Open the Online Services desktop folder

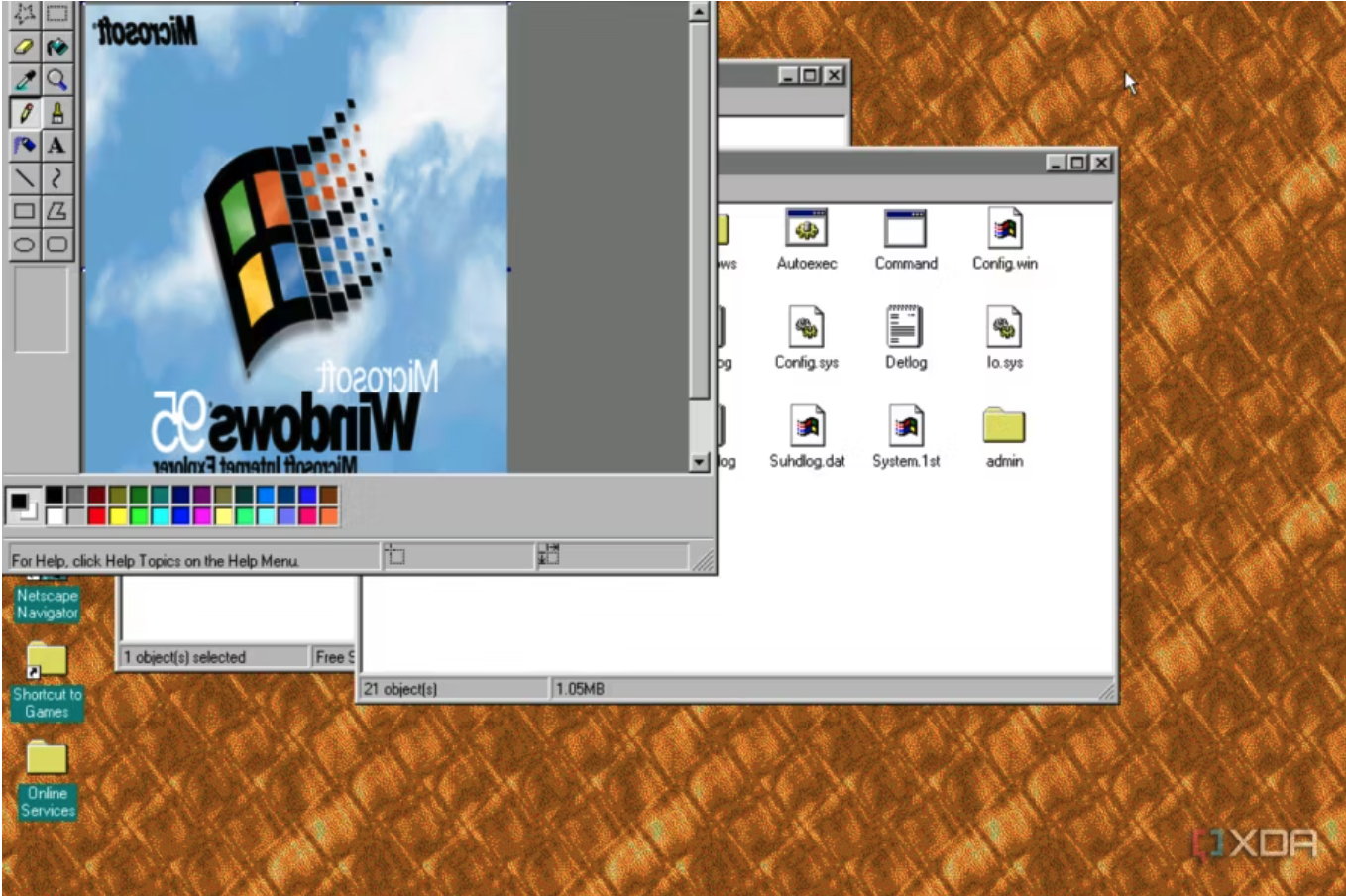coord(47,759)
